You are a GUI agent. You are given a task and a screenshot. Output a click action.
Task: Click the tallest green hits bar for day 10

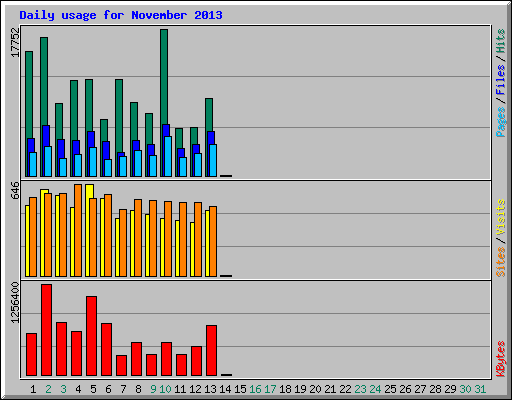[164, 77]
